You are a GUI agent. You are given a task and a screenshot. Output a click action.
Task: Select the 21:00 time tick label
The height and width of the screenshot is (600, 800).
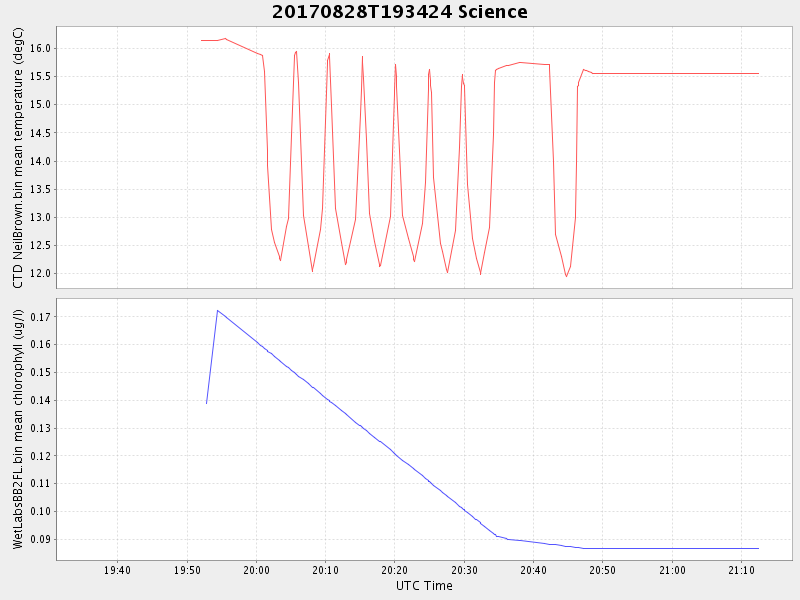coord(672,570)
